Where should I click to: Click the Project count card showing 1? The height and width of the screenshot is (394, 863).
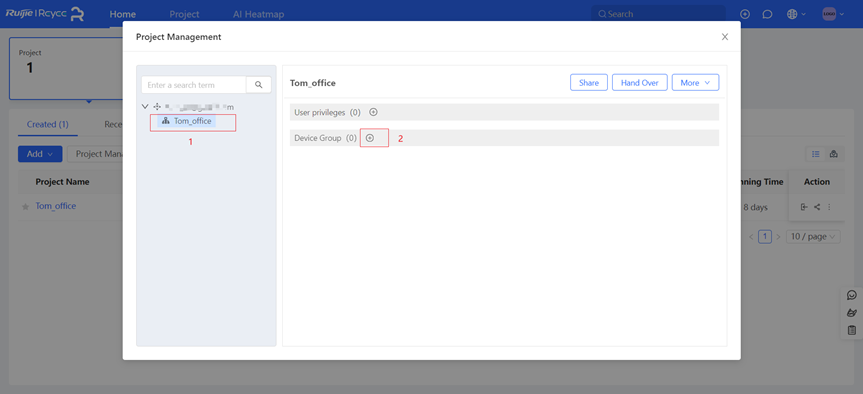(x=66, y=68)
